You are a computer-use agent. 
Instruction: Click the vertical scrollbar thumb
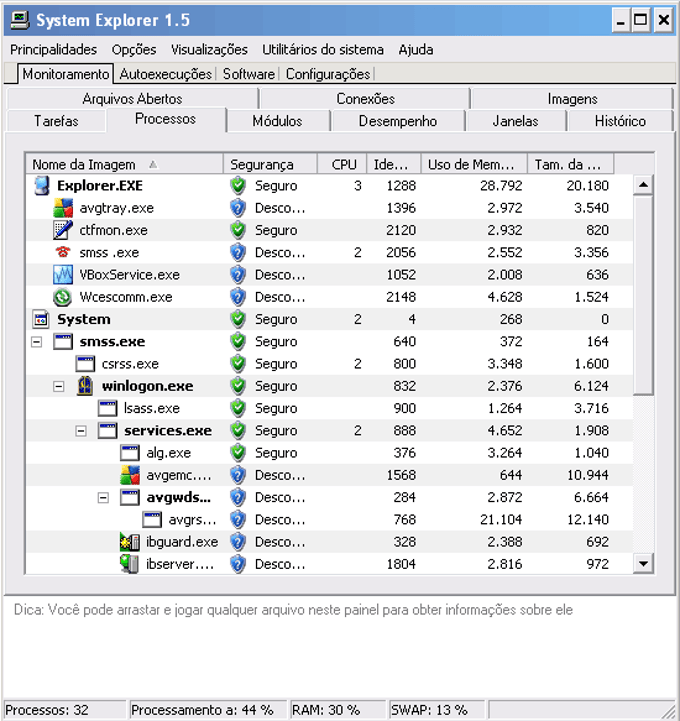pyautogui.click(x=643, y=295)
